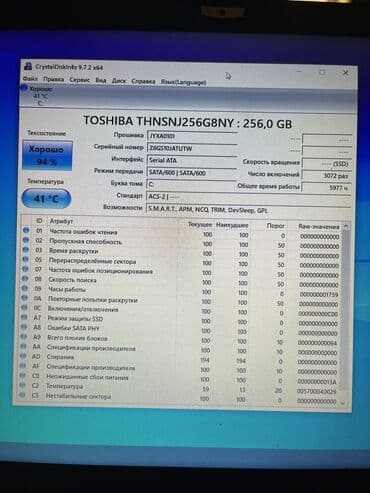
Task: Click status icon of row C5 Нестабильные сектора
Action: click(x=22, y=395)
